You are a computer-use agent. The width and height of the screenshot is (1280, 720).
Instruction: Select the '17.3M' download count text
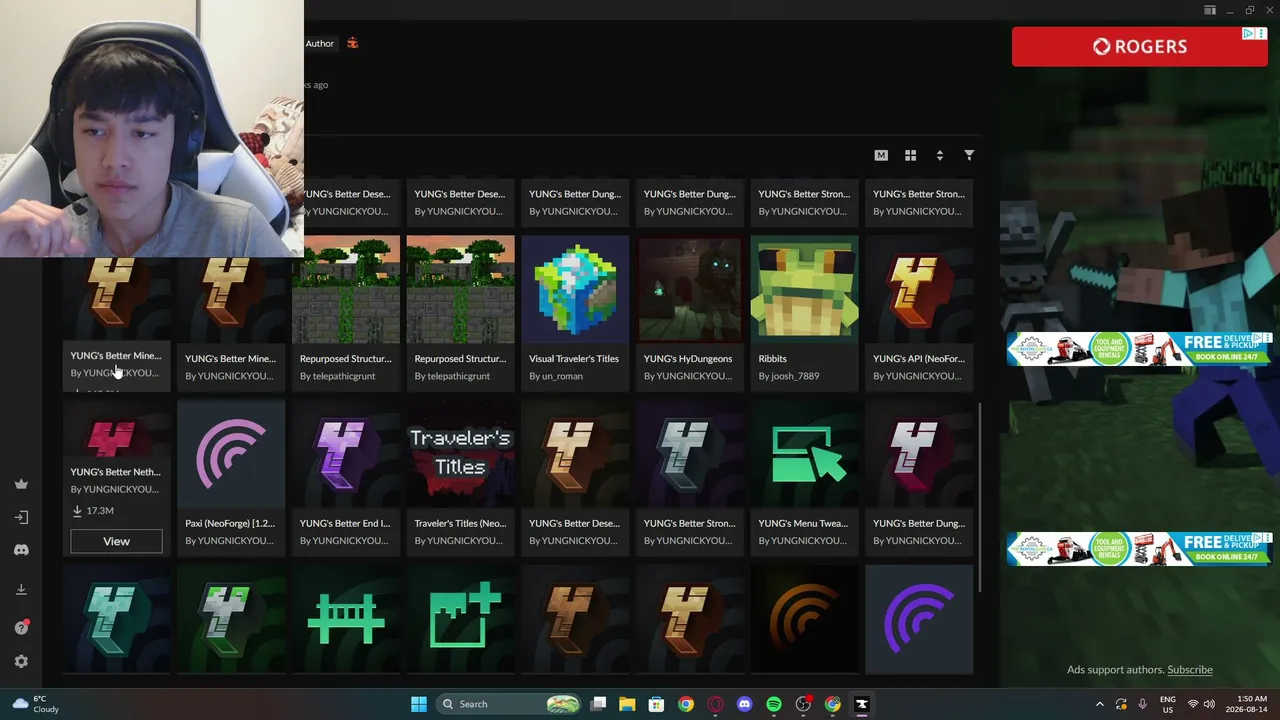[100, 510]
